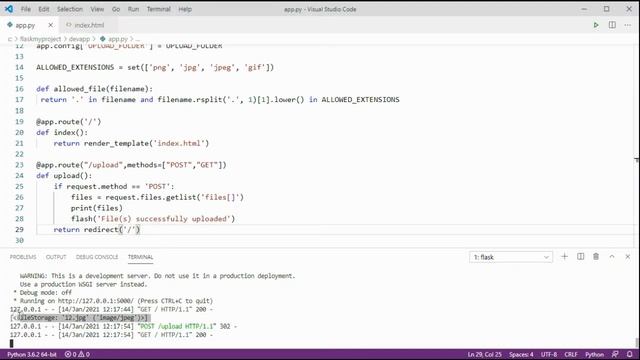Viewport: 640px width, 360px height.
Task: Select the Terminal panel tab
Action: pyautogui.click(x=140, y=257)
